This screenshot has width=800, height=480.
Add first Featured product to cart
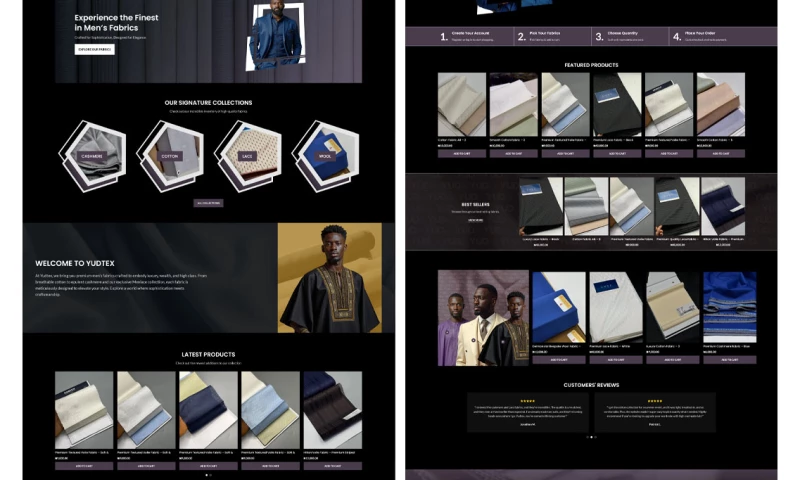tap(462, 154)
